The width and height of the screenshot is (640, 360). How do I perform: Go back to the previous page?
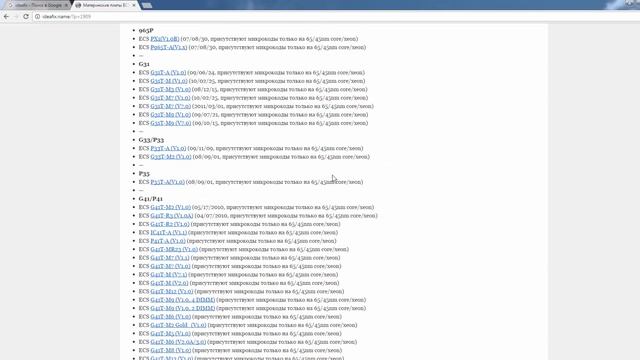(6, 17)
